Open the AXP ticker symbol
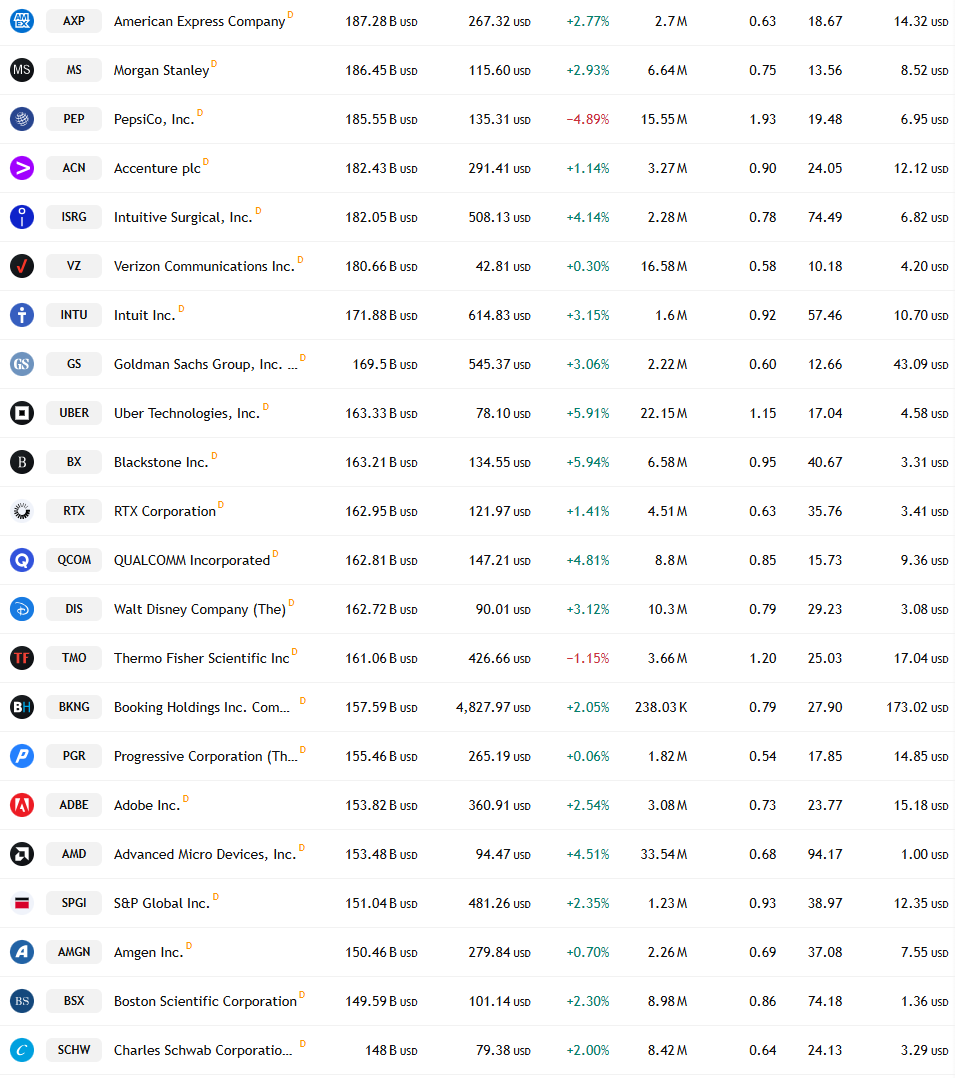The height and width of the screenshot is (1078, 955). click(x=74, y=21)
